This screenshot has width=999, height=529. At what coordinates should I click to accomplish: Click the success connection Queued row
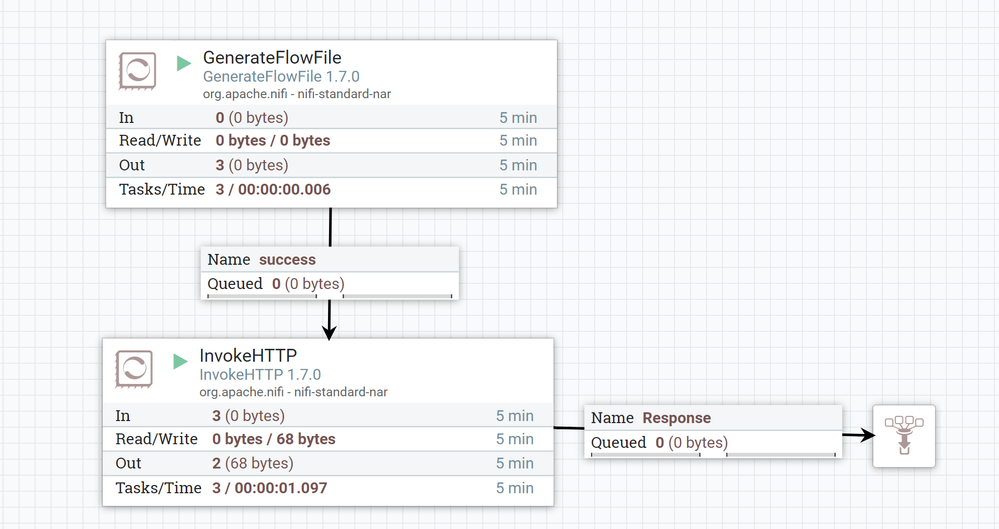coord(329,284)
